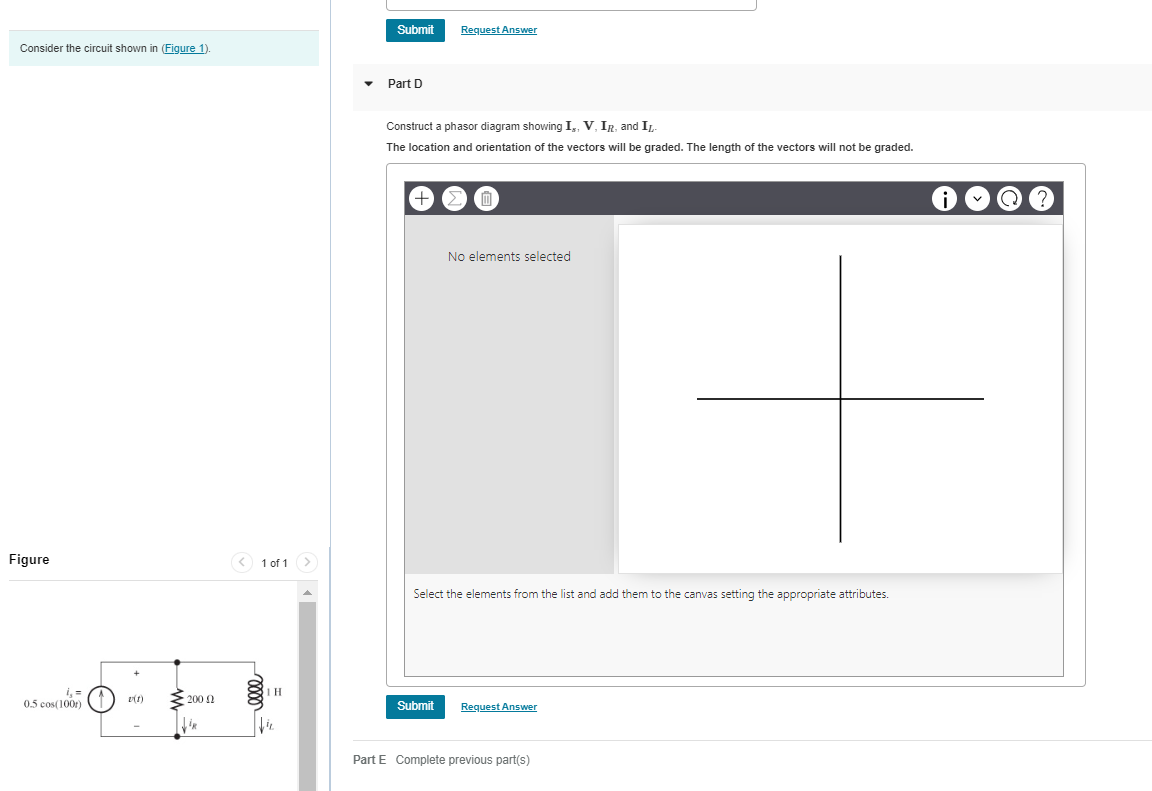
Task: Click the phasor diagram axes origin
Action: (840, 399)
